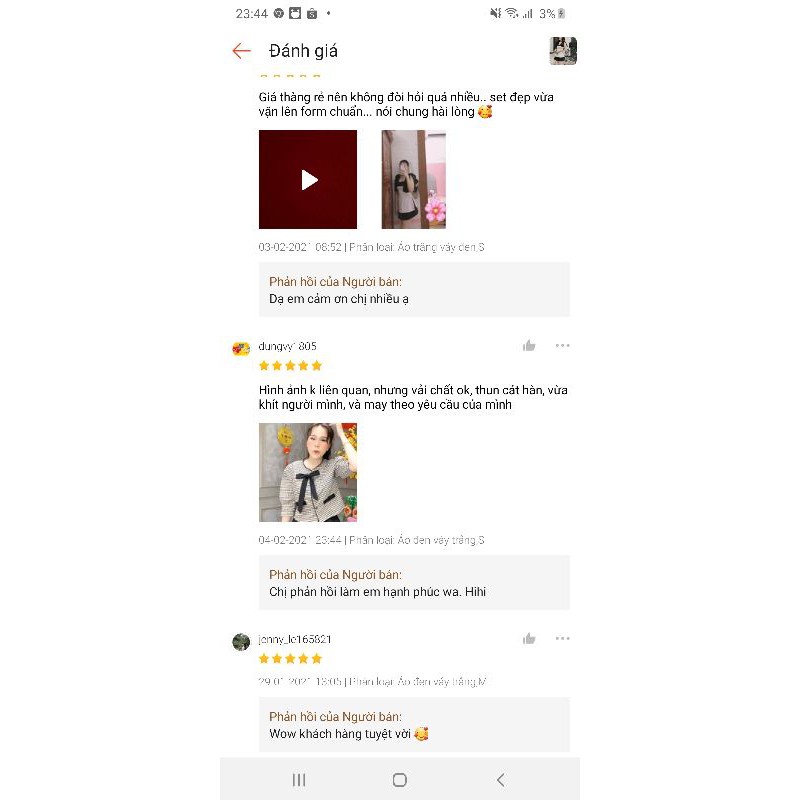Viewport: 800px width, 800px height.
Task: Tap the "Đánh giá" page title
Action: [x=303, y=51]
